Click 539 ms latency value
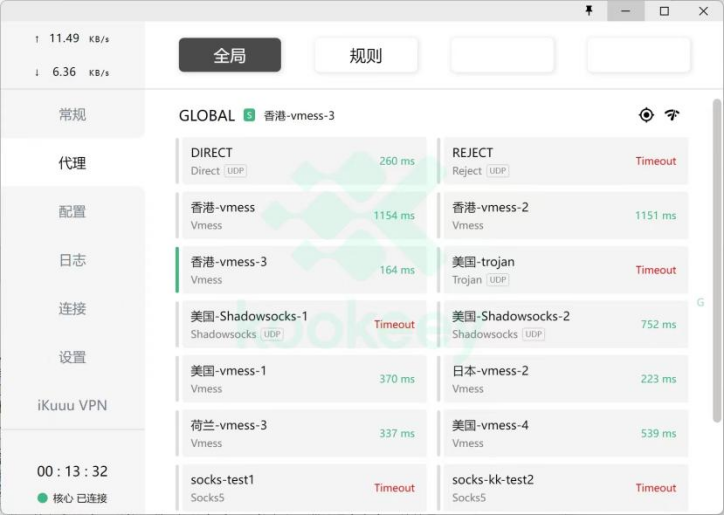 [658, 433]
